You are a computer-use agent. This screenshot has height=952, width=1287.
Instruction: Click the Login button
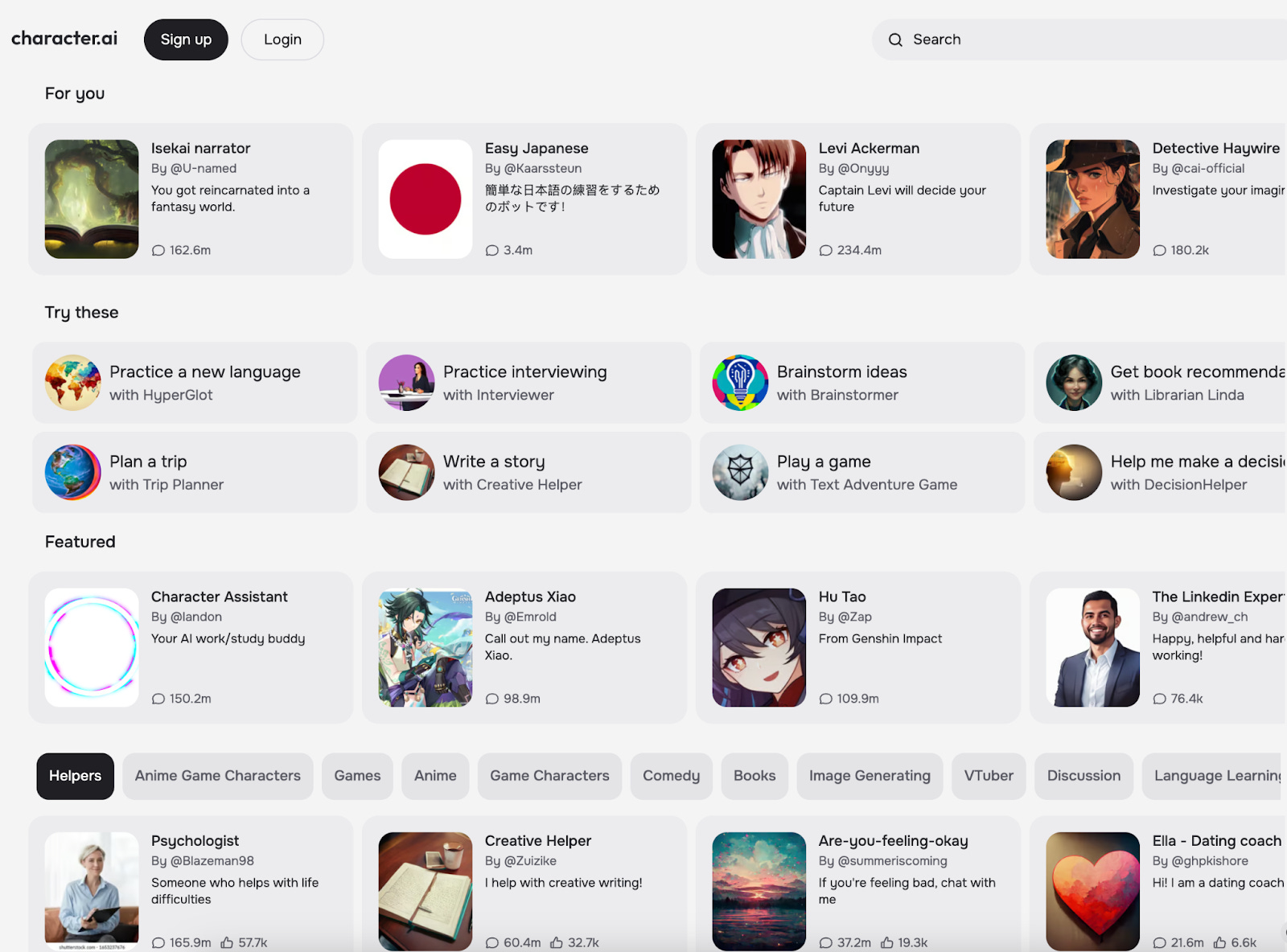coord(282,39)
